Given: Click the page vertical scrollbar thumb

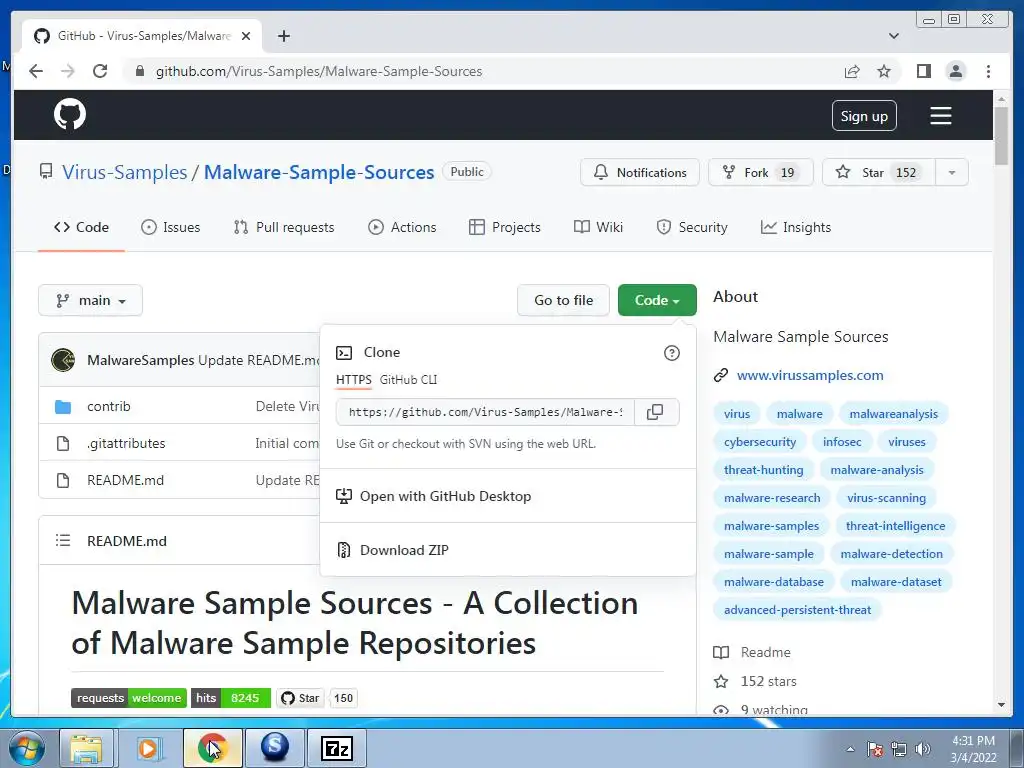Looking at the screenshot, I should (1001, 135).
